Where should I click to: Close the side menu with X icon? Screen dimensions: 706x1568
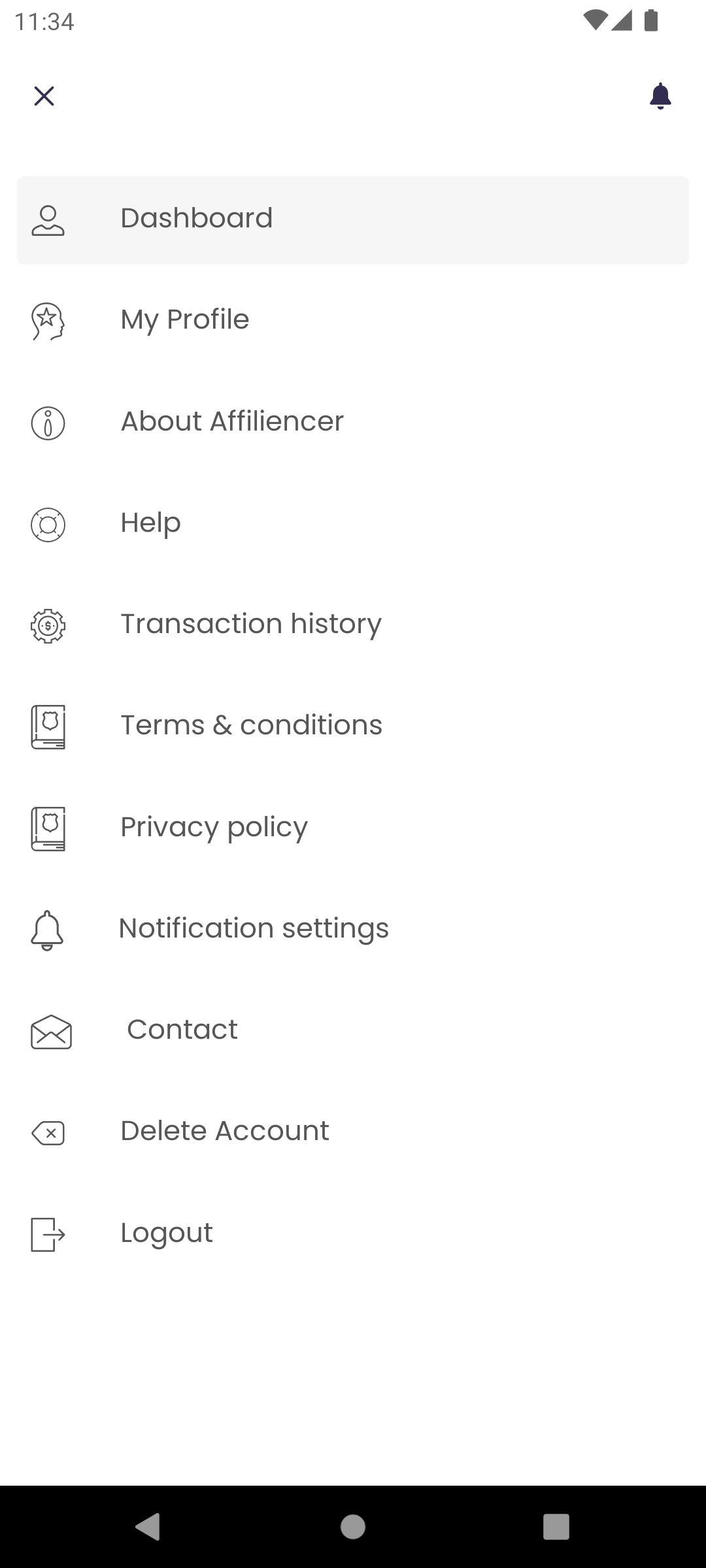point(44,96)
